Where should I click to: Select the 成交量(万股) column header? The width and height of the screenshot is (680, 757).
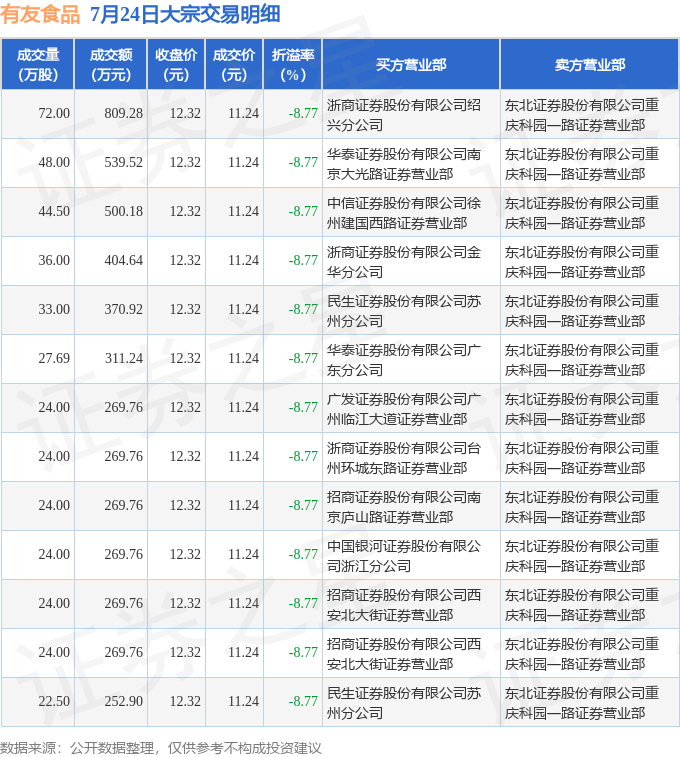click(38, 65)
